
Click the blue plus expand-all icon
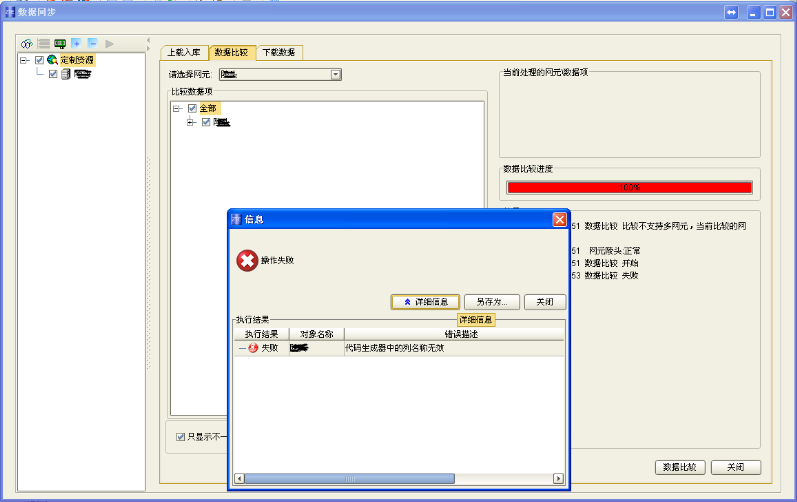point(76,44)
